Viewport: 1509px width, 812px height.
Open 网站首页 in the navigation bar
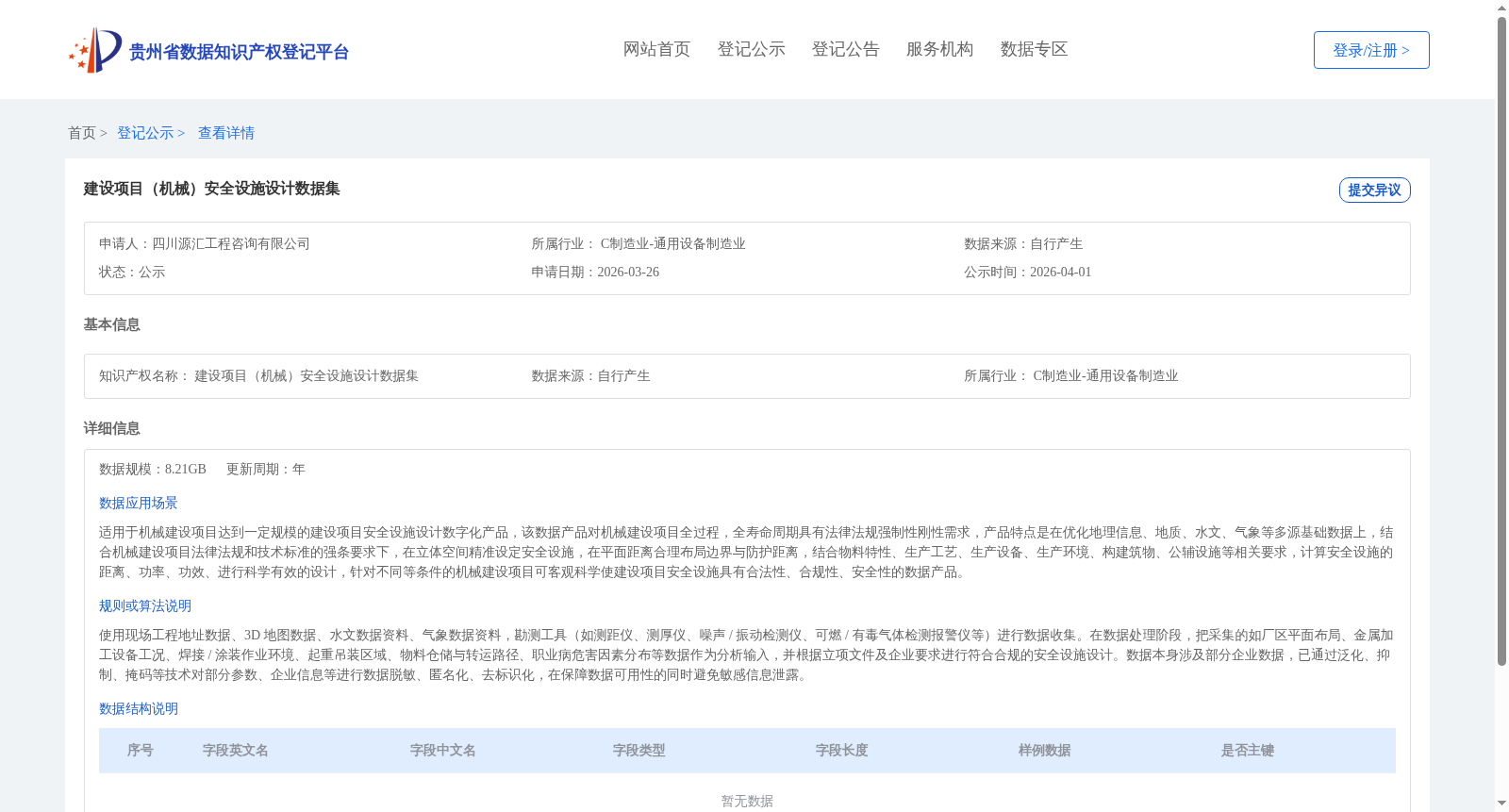(x=656, y=49)
